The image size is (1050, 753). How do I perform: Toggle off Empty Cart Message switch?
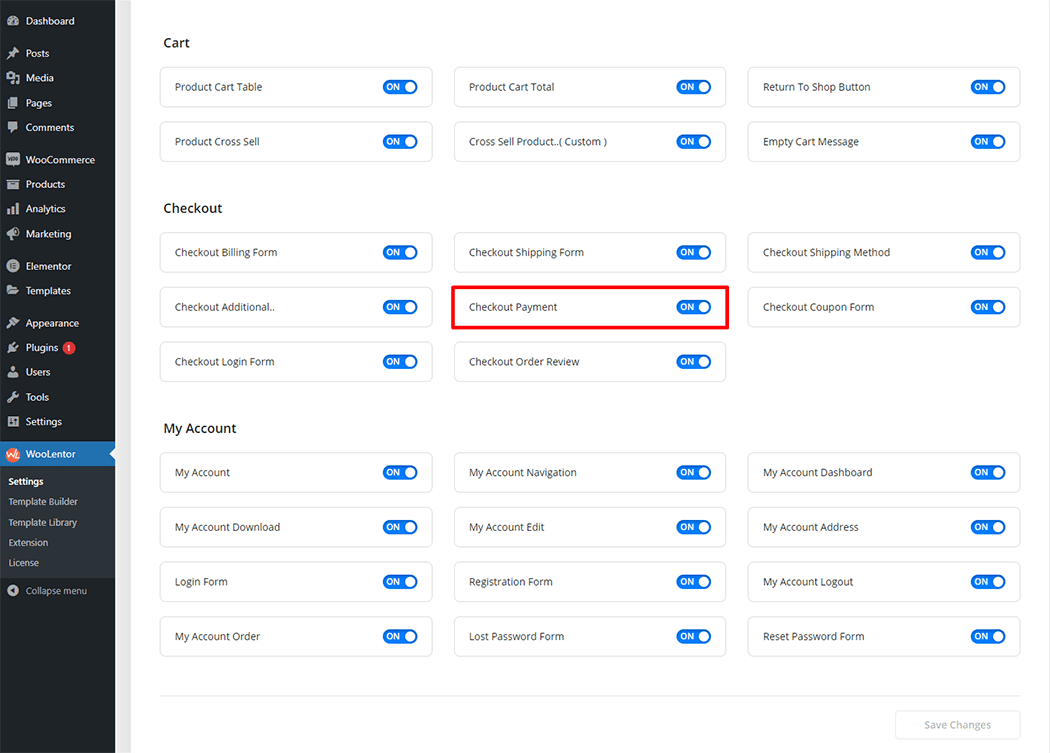987,142
